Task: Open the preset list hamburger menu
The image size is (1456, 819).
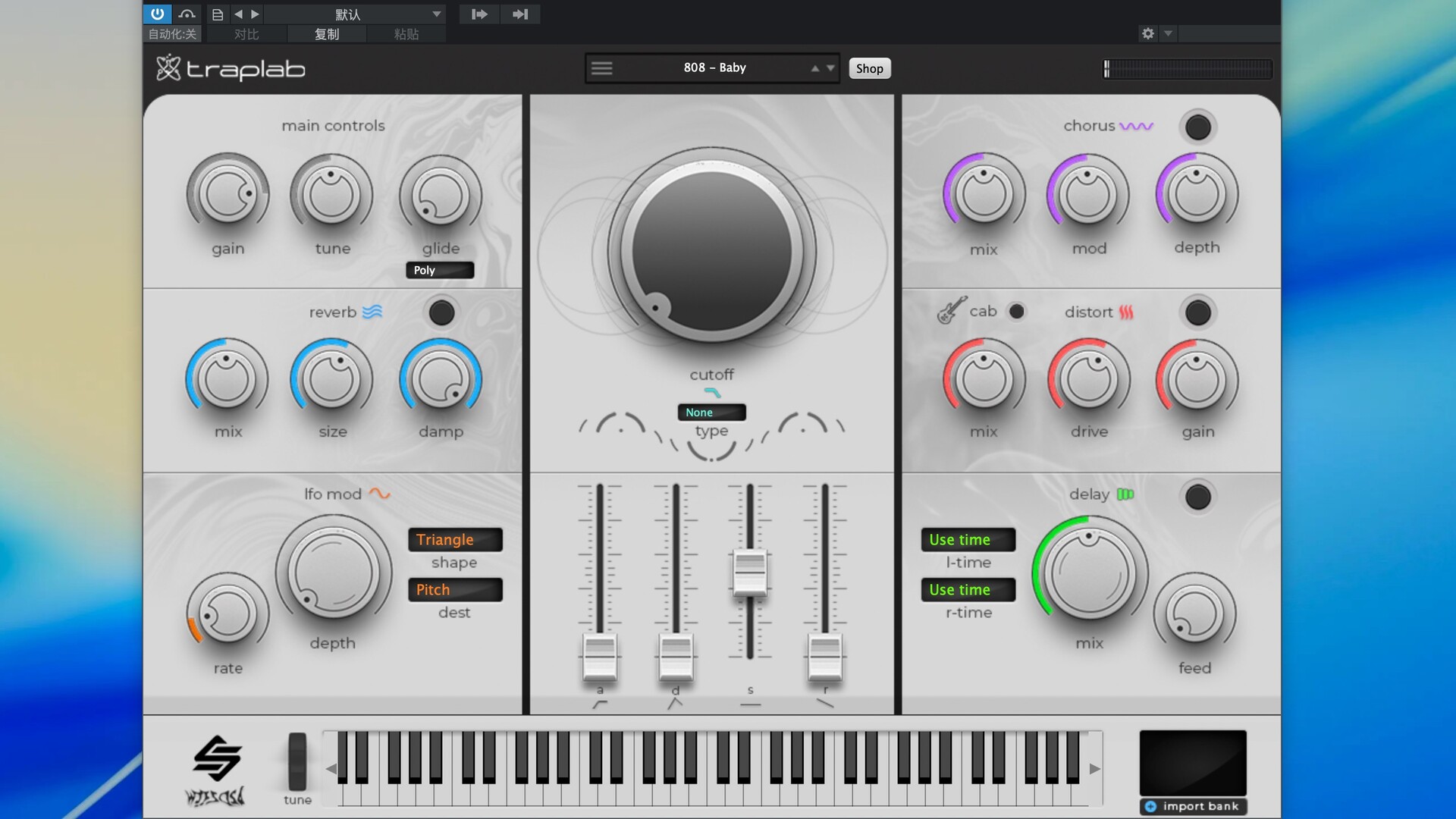Action: point(601,68)
